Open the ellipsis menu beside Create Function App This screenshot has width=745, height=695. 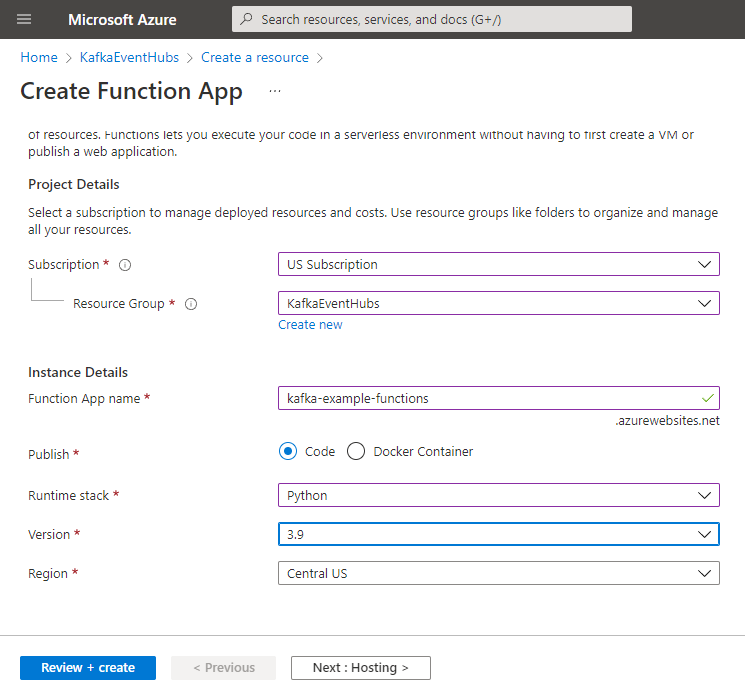click(275, 91)
